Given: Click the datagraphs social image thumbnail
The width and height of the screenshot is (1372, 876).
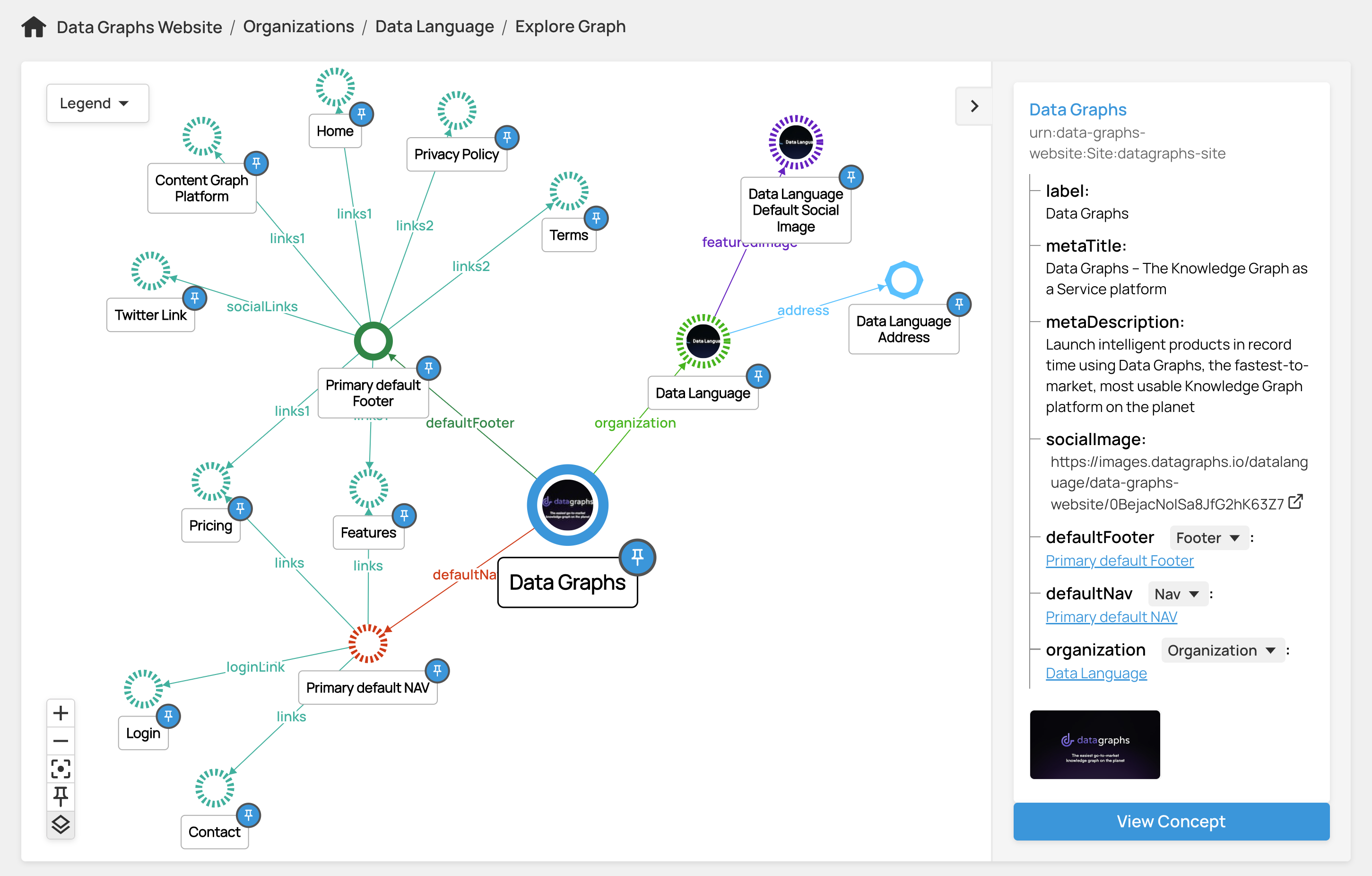Looking at the screenshot, I should (1094, 745).
